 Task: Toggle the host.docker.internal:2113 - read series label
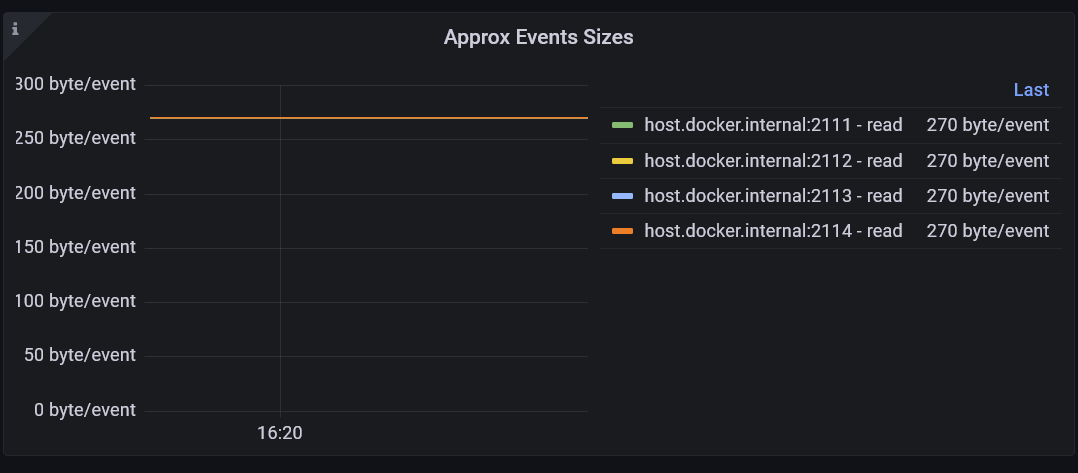(773, 196)
